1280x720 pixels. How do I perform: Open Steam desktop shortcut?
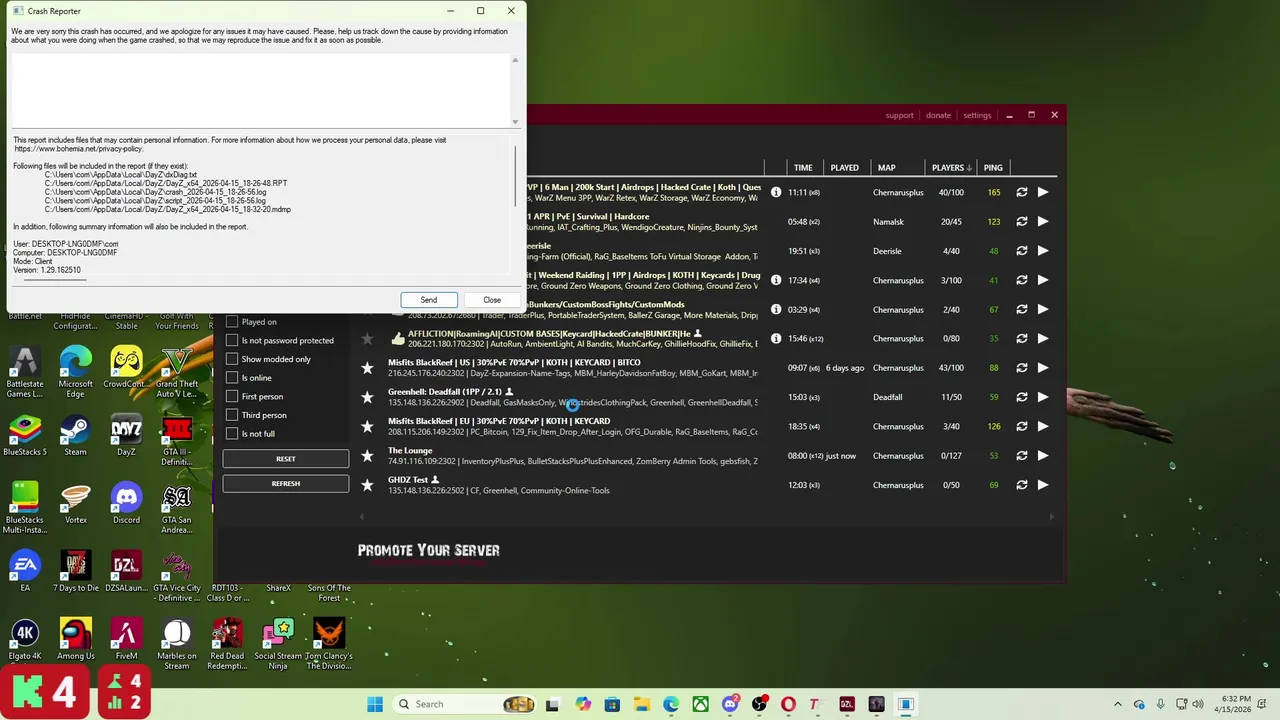pyautogui.click(x=75, y=435)
